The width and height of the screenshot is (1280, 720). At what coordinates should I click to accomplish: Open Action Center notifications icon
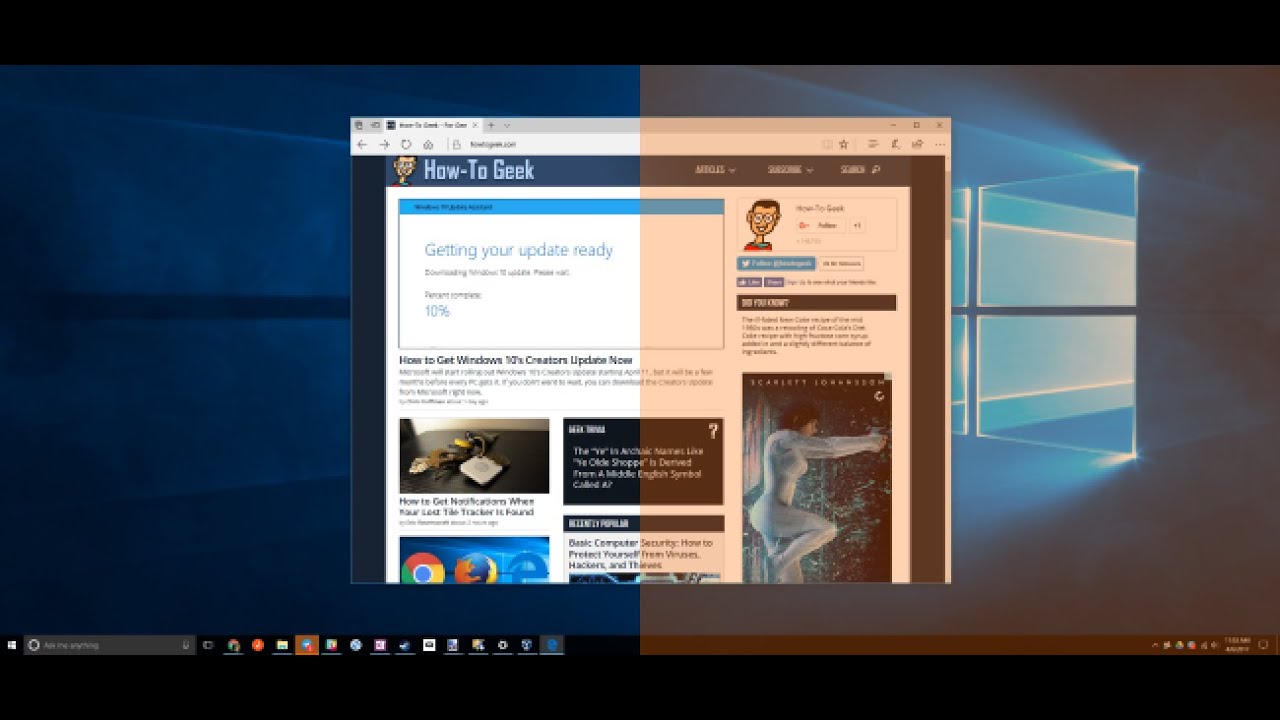(x=1263, y=645)
